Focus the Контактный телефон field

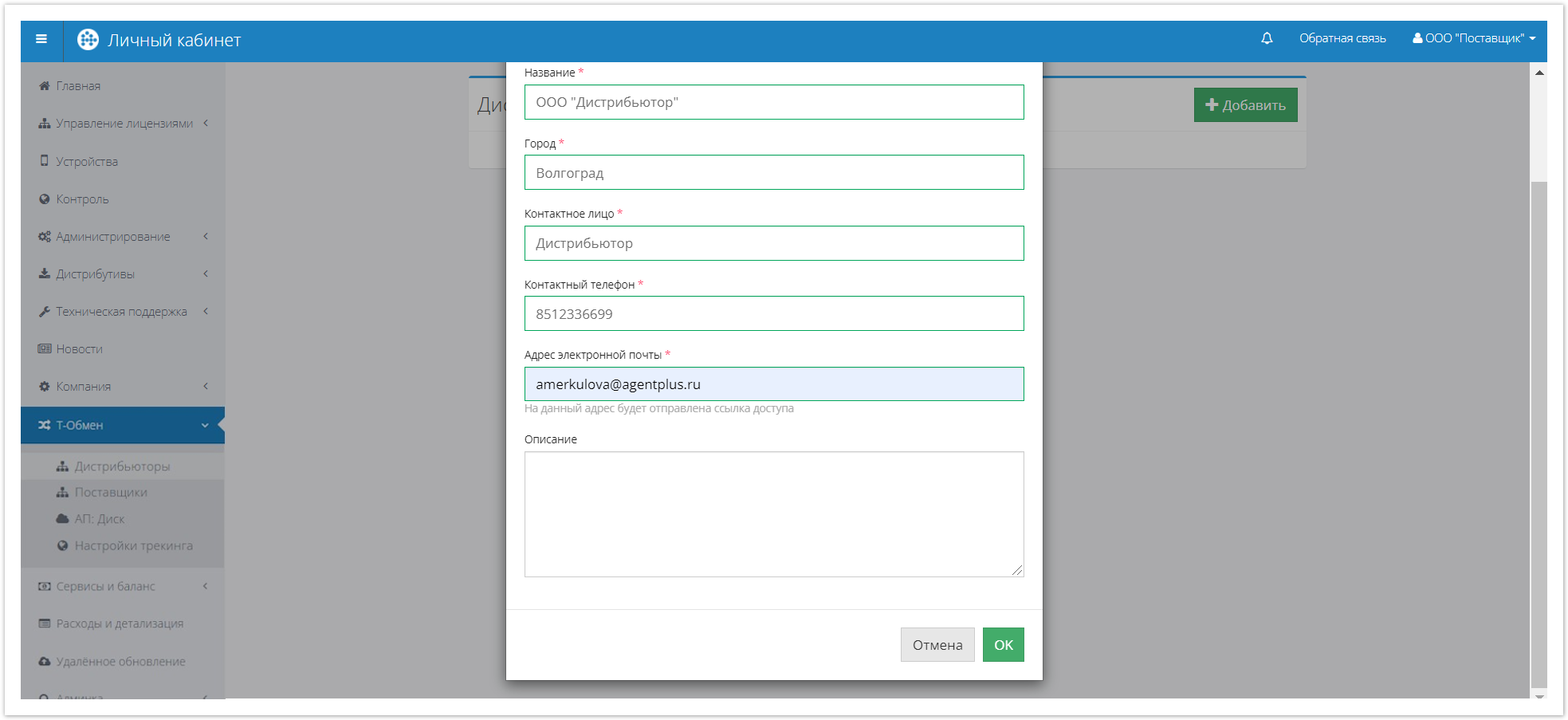(x=773, y=314)
